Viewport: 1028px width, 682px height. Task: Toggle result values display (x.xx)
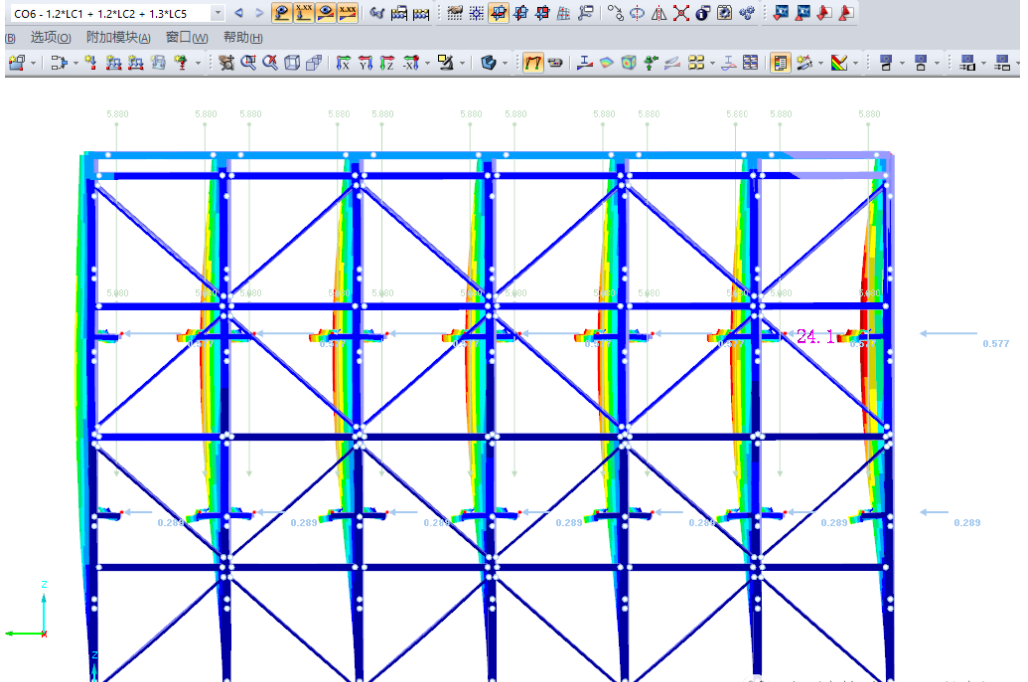(x=304, y=13)
